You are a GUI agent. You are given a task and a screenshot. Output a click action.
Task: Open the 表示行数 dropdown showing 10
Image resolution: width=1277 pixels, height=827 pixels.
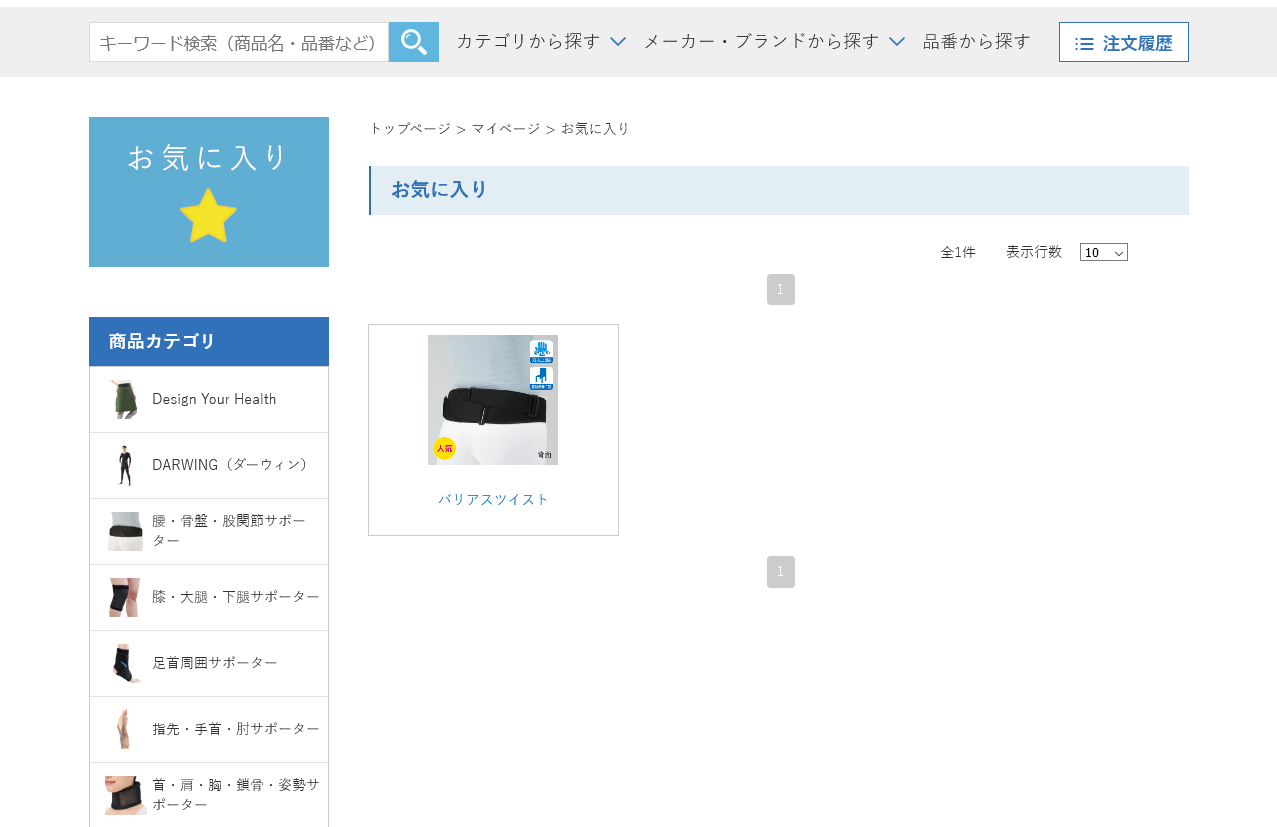1104,252
